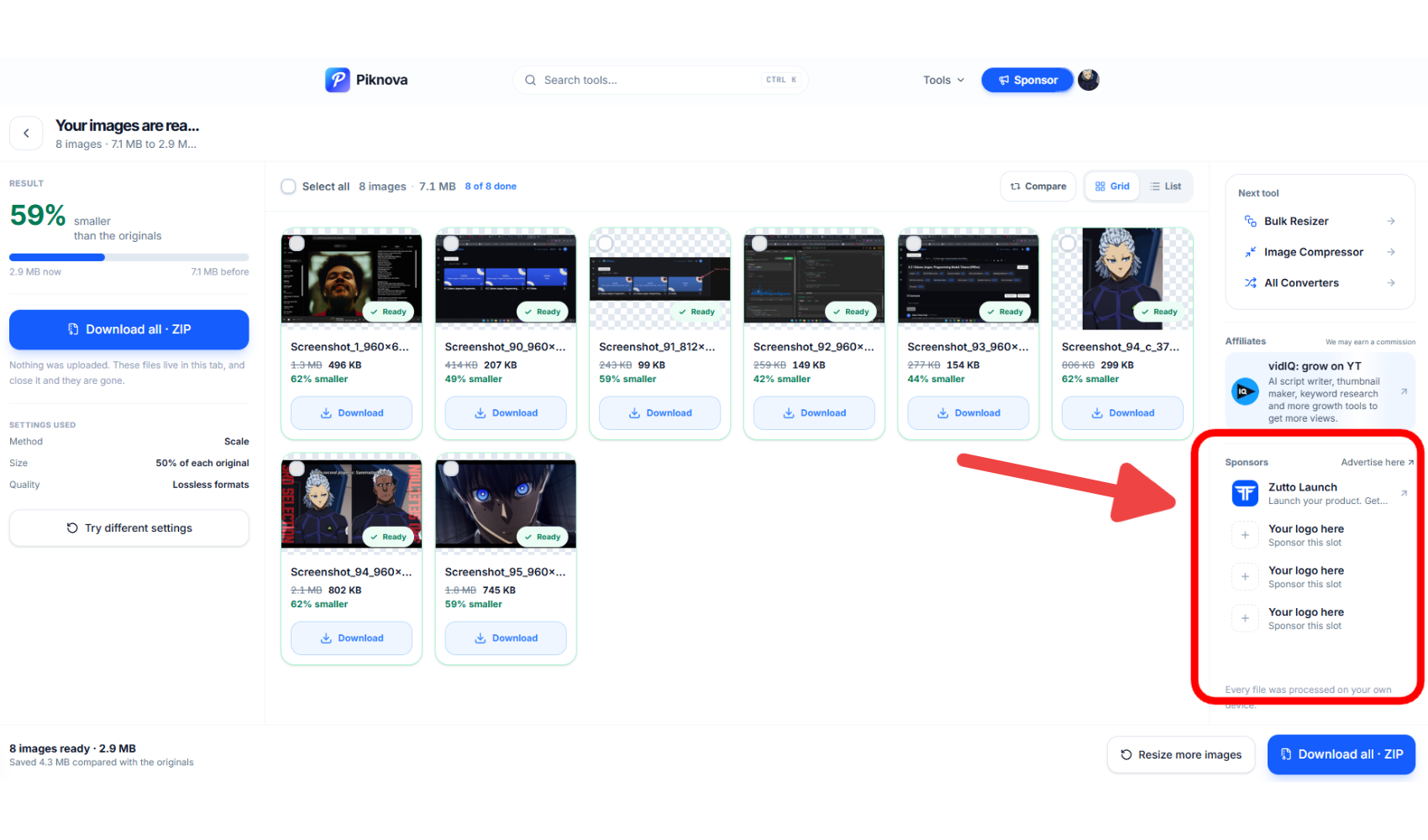The width and height of the screenshot is (1428, 840).
Task: Click the size reduction progress bar
Action: (129, 257)
